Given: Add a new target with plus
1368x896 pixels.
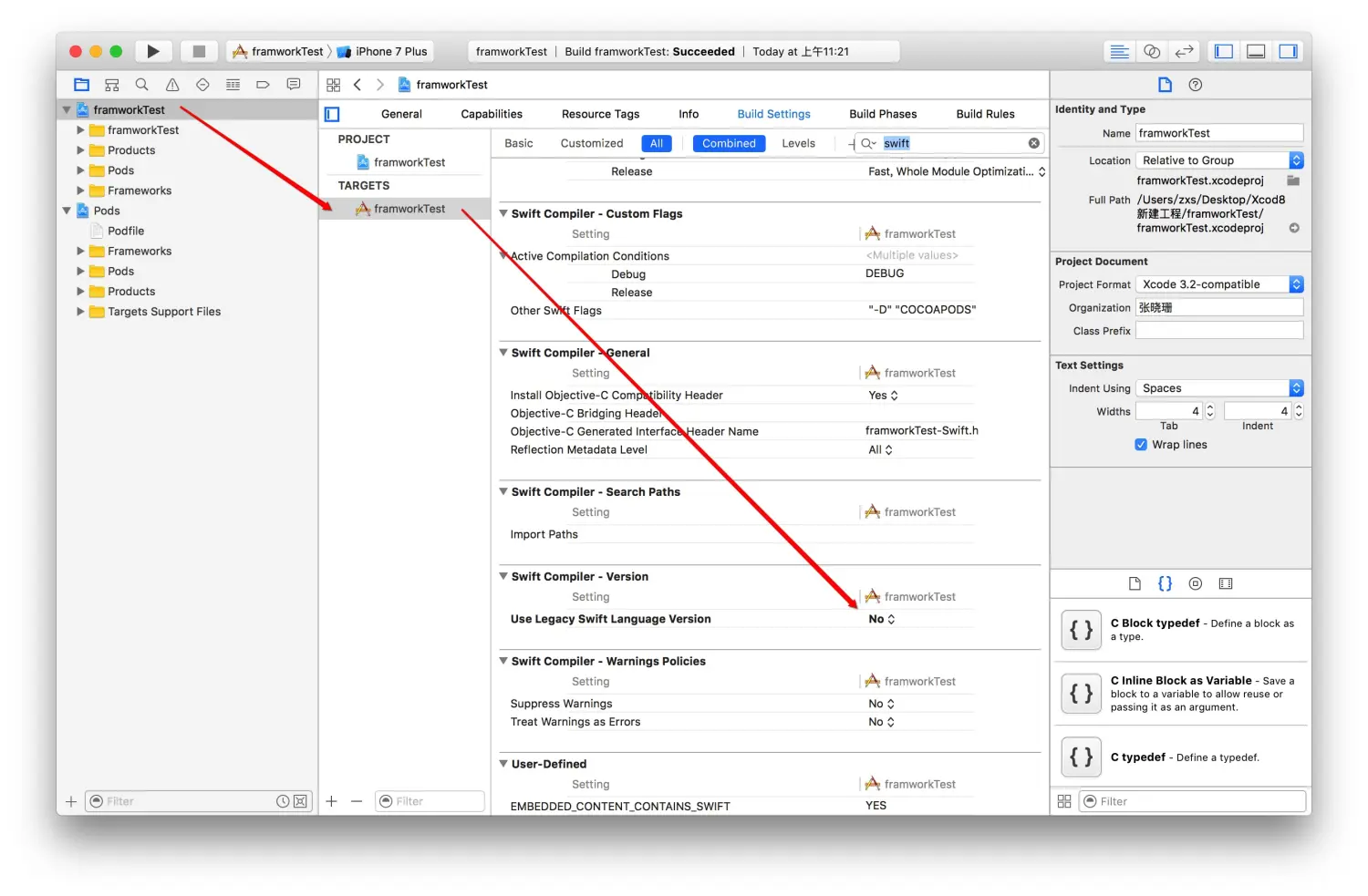Looking at the screenshot, I should tap(332, 801).
